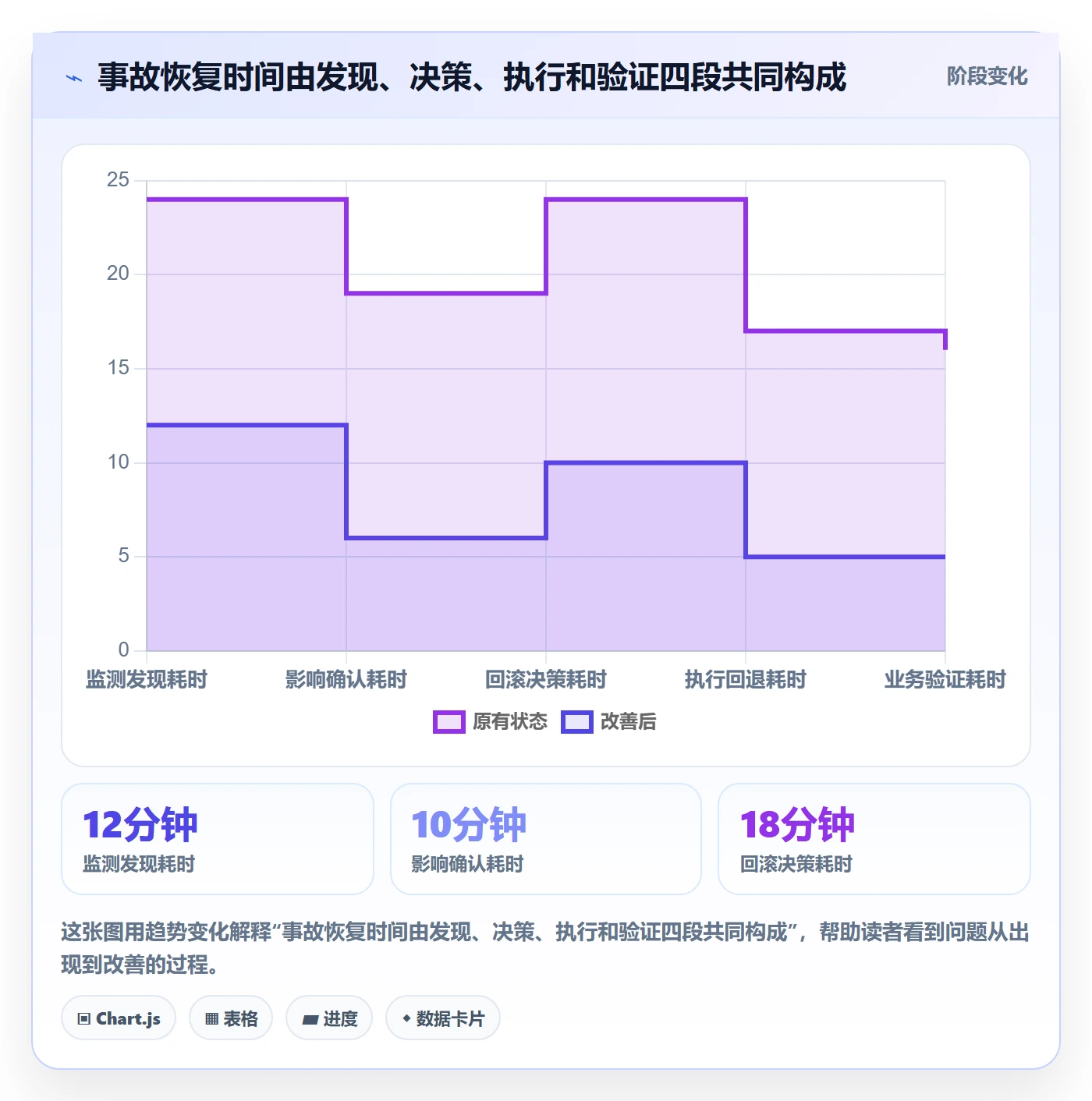Click the 阶段变化 badge in the header

pos(987,76)
